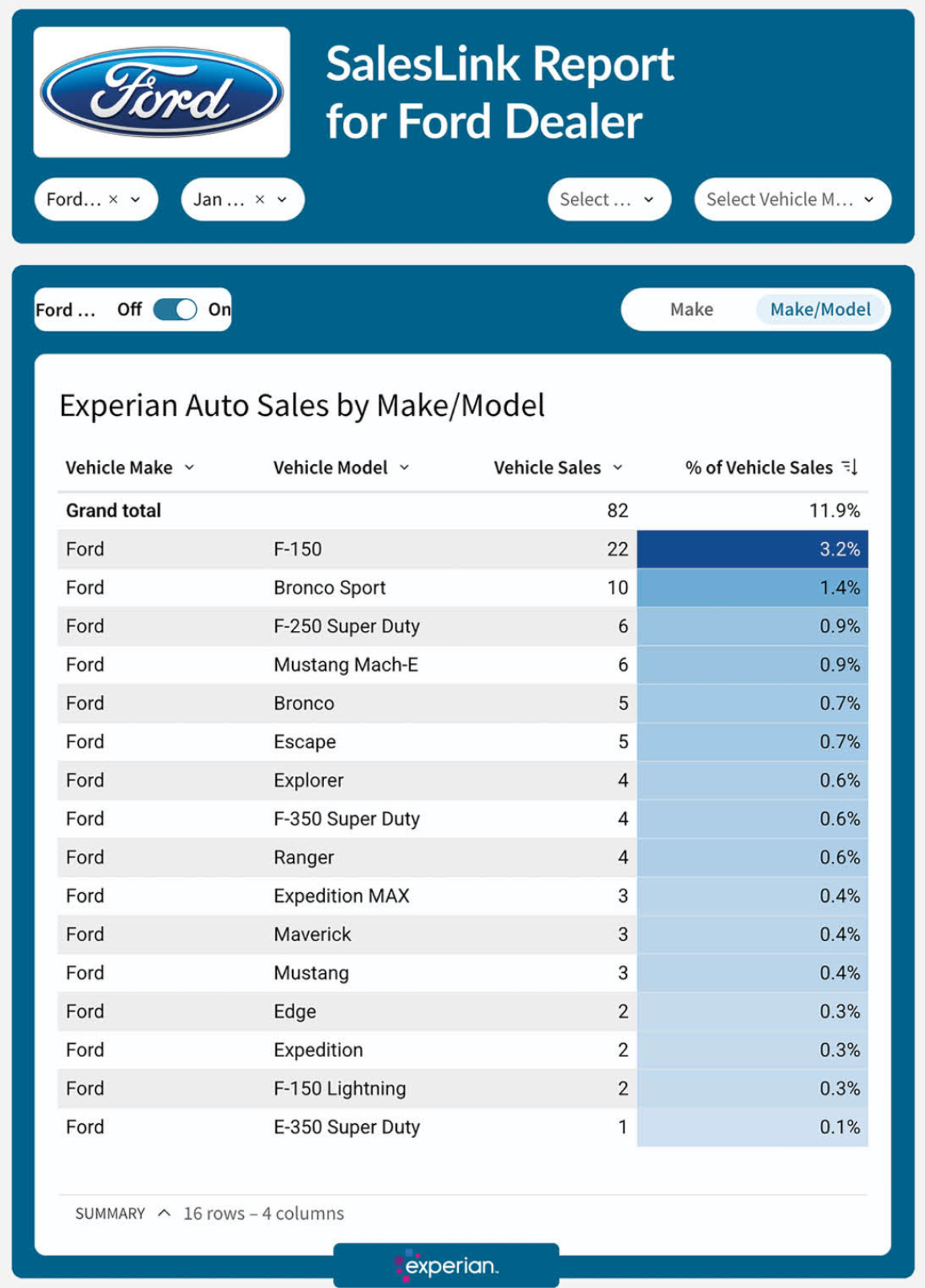Click the 3.2% dark blue cell

tap(752, 549)
